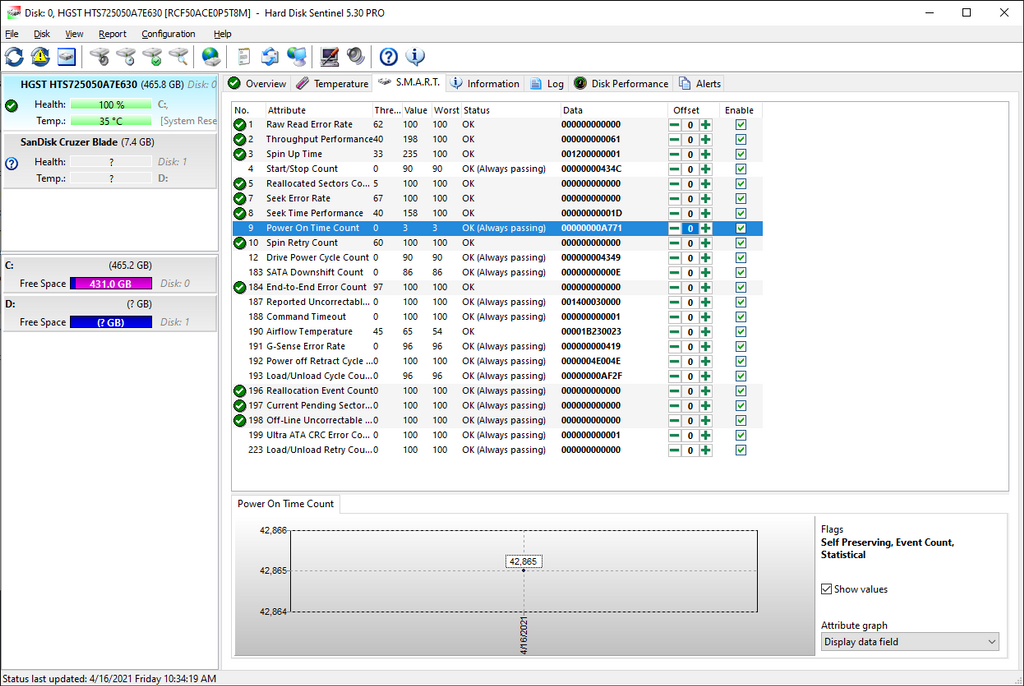This screenshot has height=686, width=1024.
Task: Click the disk icon with clock overlay
Action: pos(126,57)
